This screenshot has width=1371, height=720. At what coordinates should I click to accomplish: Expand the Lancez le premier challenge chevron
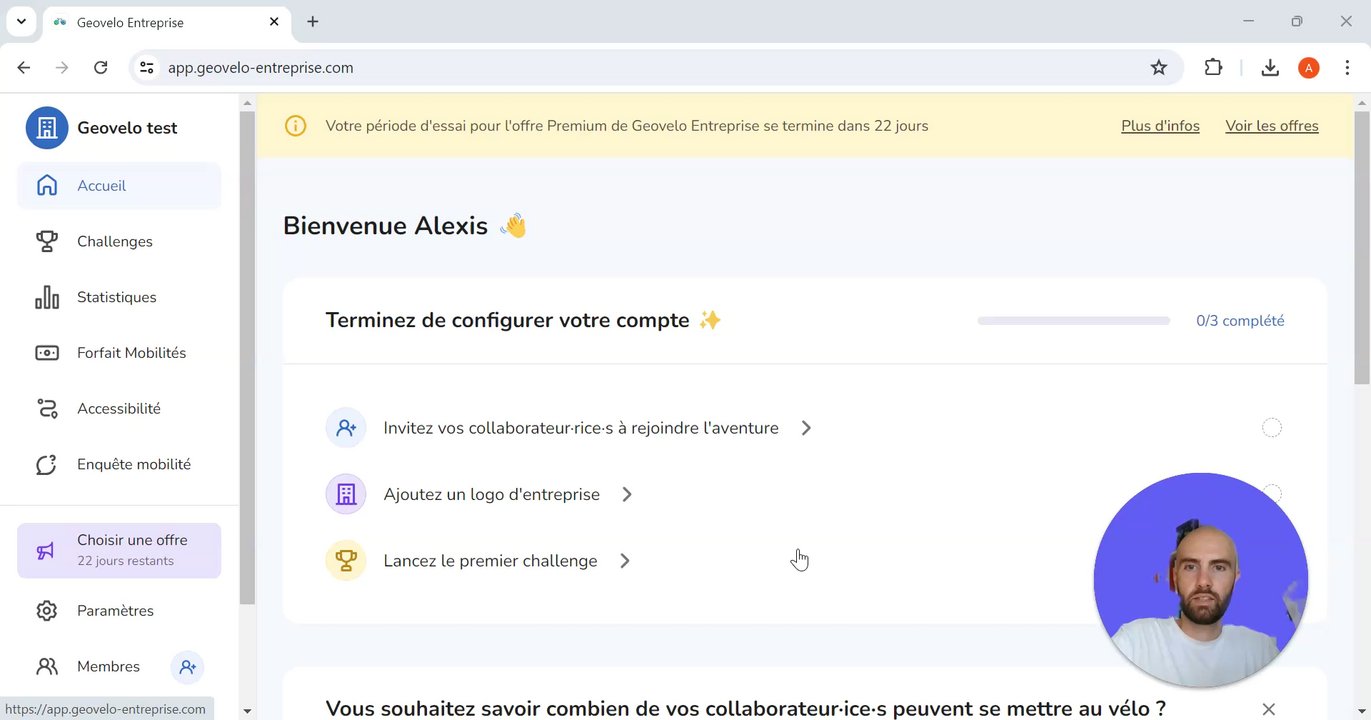point(625,561)
